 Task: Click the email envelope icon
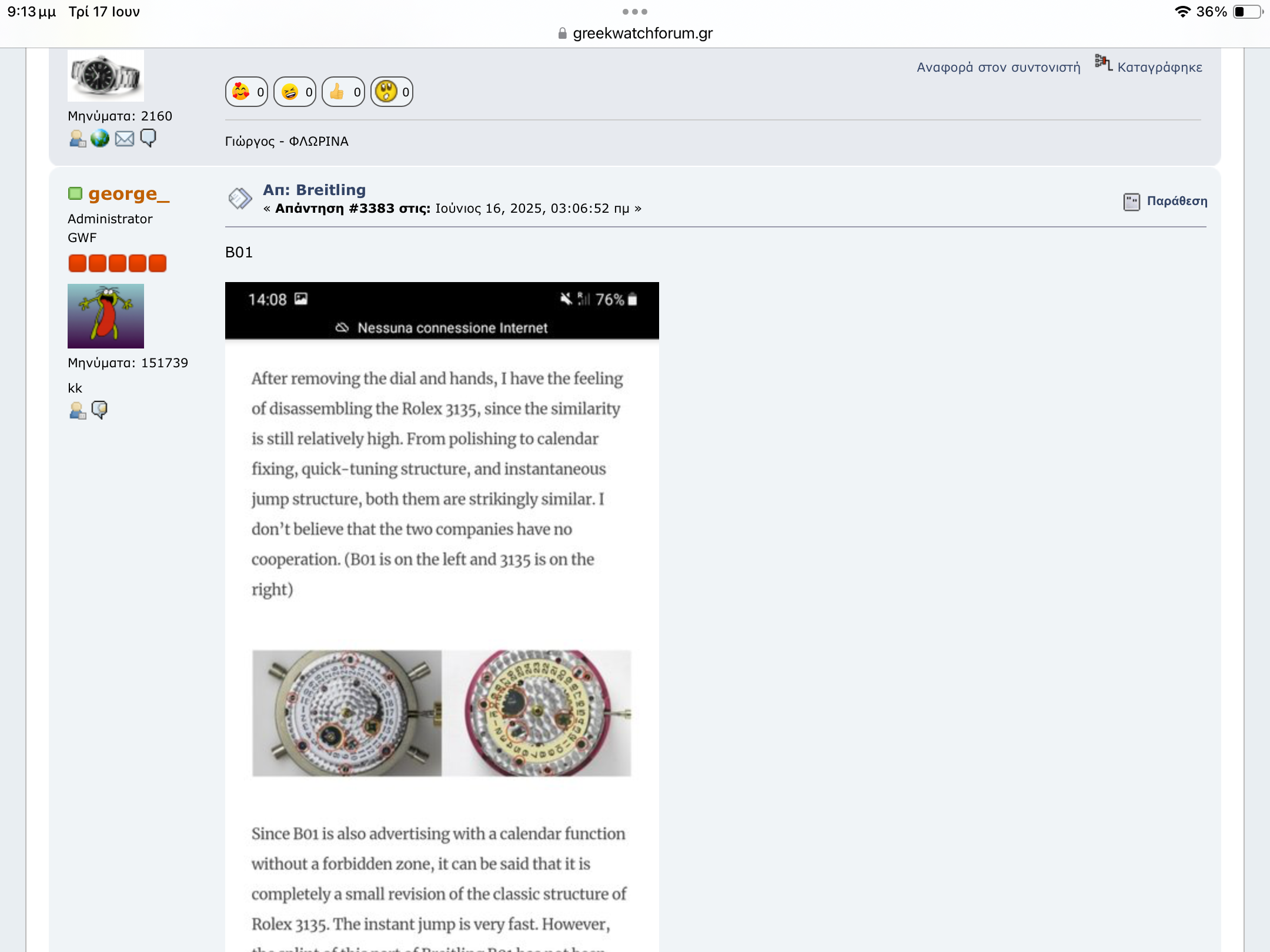pyautogui.click(x=124, y=139)
